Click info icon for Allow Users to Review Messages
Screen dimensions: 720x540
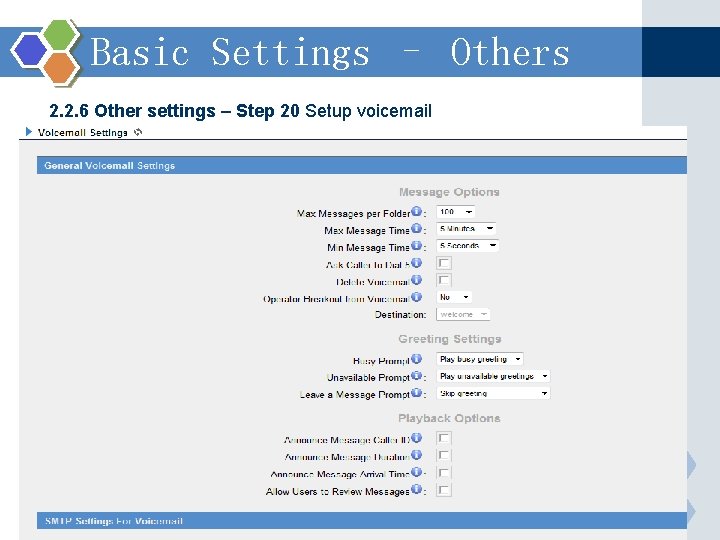[416, 489]
